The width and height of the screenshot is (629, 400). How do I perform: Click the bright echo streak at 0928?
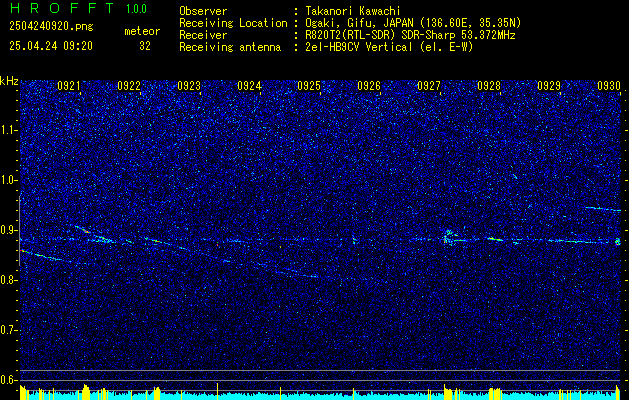[494, 239]
